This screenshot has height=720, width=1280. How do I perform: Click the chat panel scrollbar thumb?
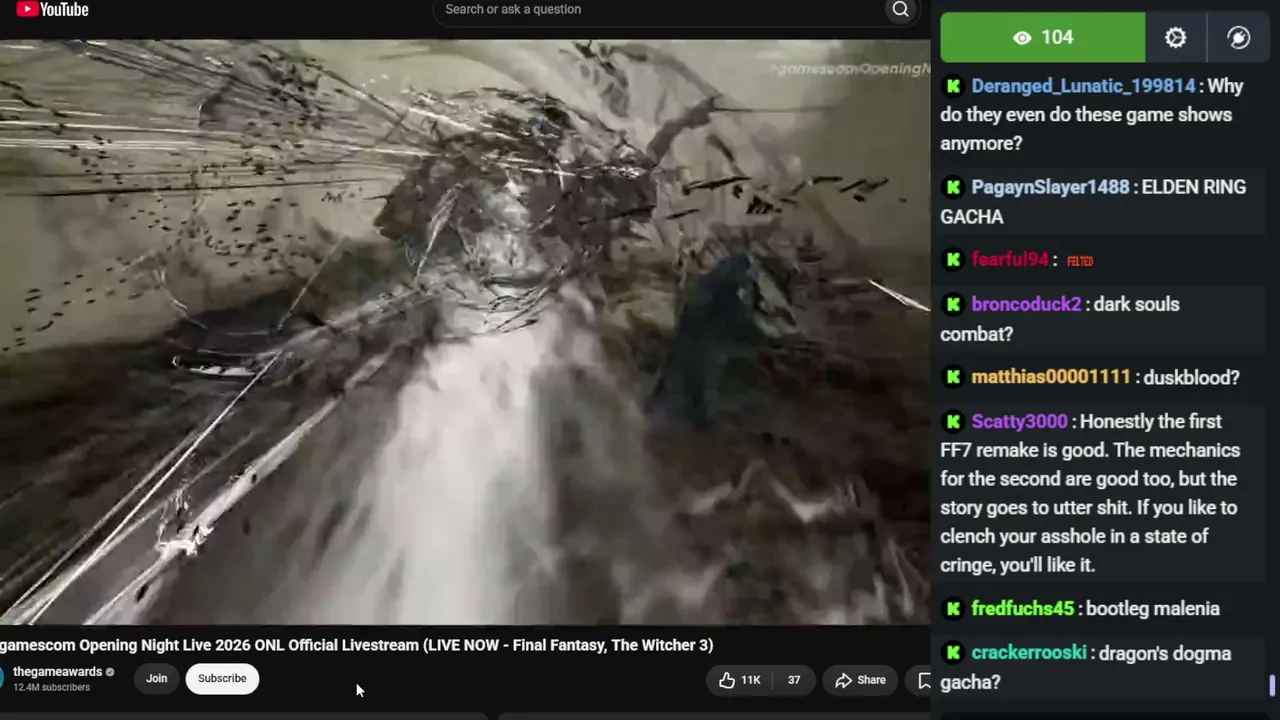(x=1272, y=686)
